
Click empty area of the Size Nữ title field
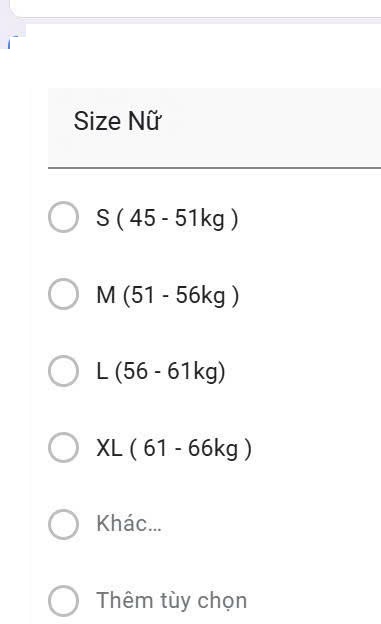click(271, 127)
